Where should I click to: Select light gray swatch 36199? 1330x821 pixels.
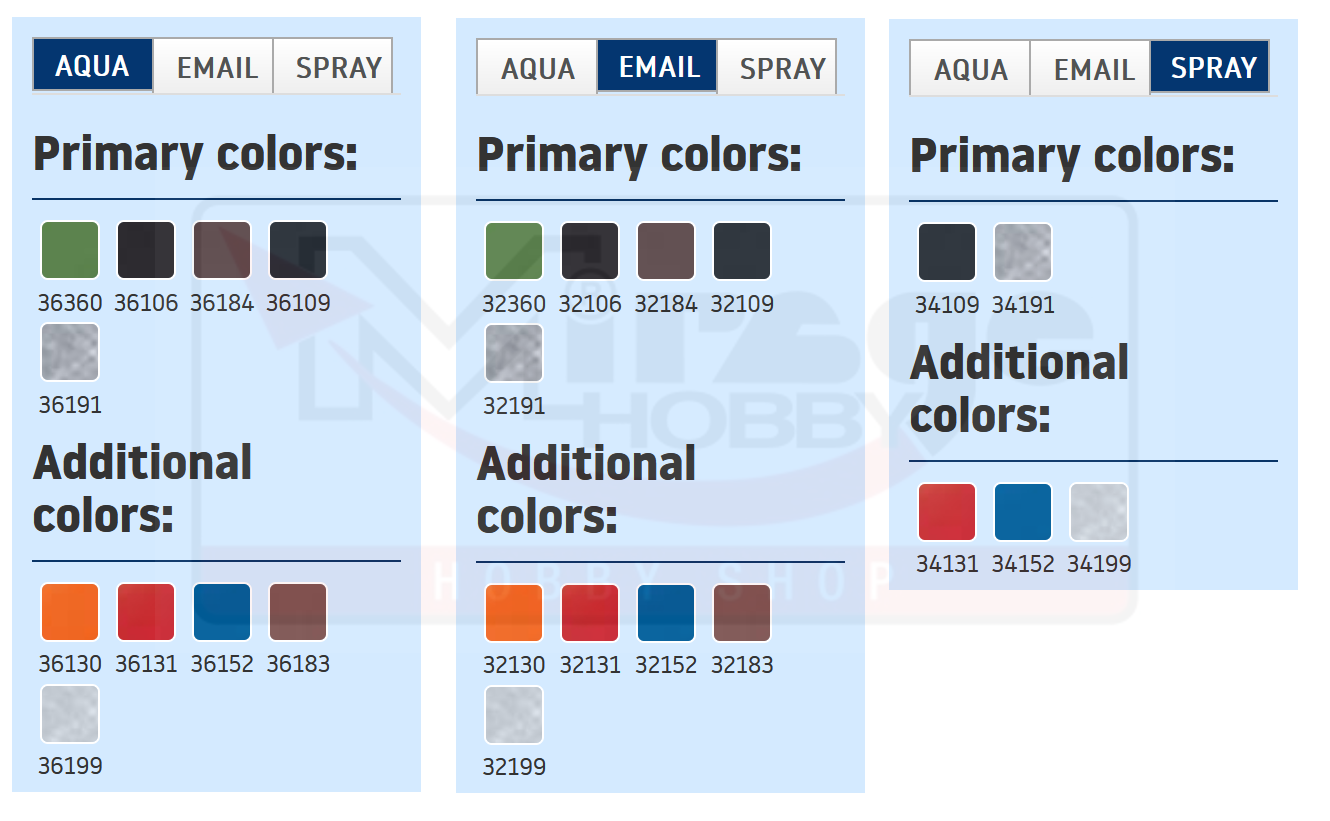[x=70, y=714]
